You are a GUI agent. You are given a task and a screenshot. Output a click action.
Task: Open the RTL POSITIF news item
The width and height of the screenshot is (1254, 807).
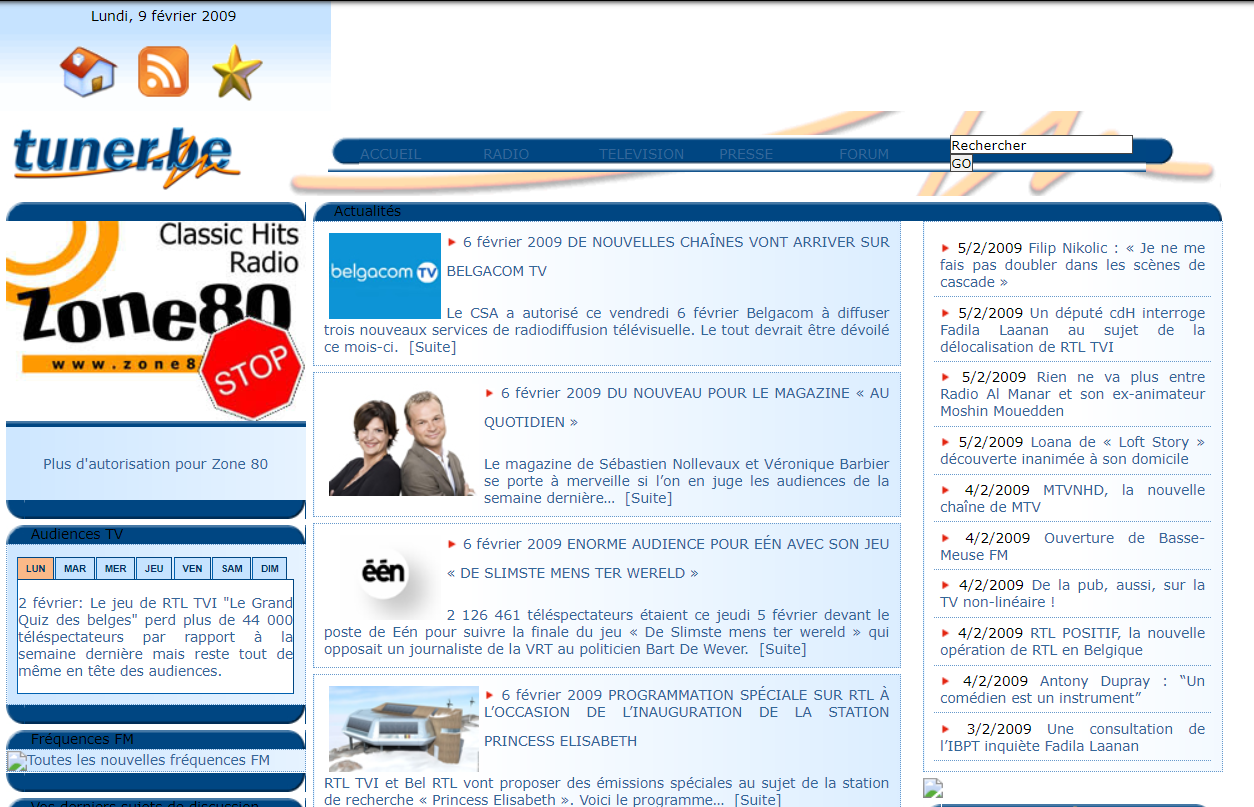click(x=1073, y=641)
